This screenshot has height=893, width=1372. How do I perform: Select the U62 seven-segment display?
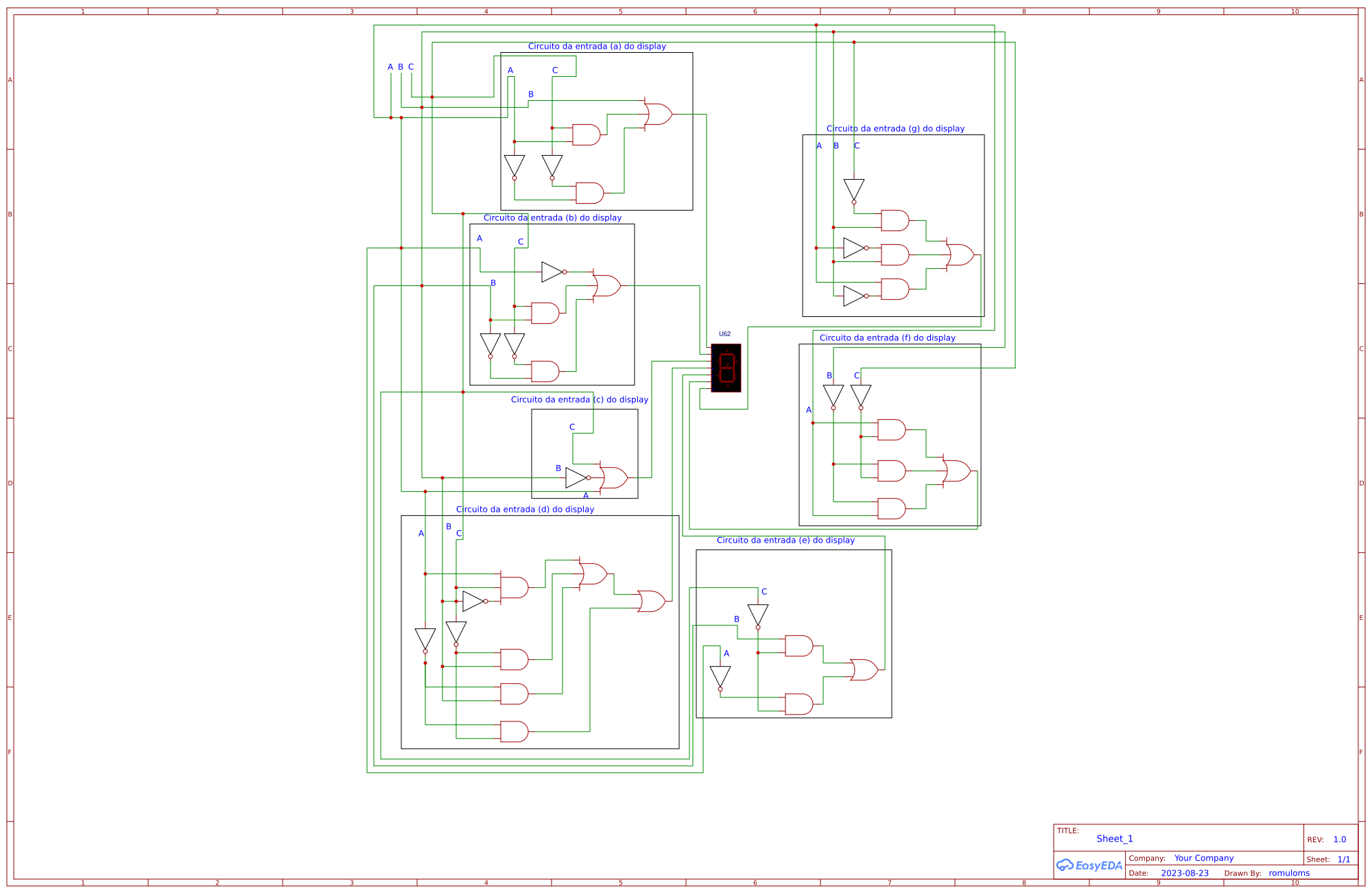[727, 367]
